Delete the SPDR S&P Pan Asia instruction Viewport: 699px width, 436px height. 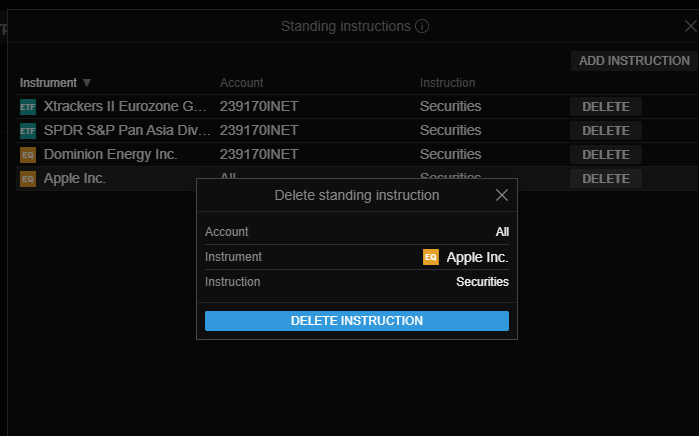pos(605,131)
